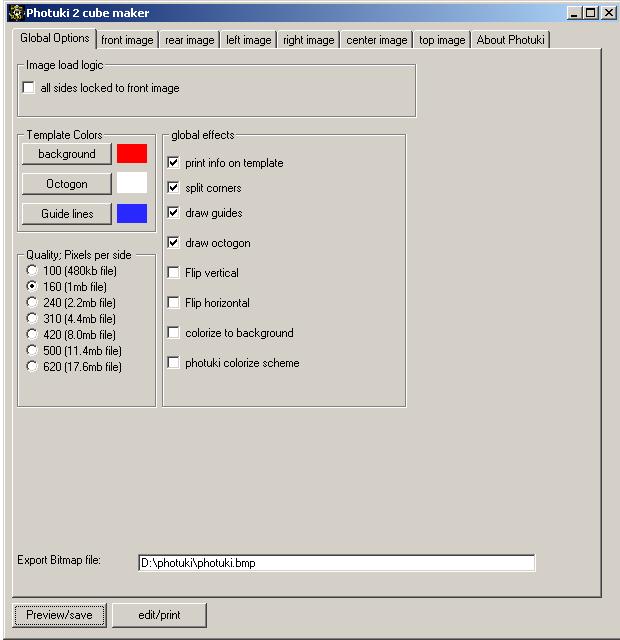Enable photuki colorize scheme checkbox
The height and width of the screenshot is (640, 620).
pos(174,363)
